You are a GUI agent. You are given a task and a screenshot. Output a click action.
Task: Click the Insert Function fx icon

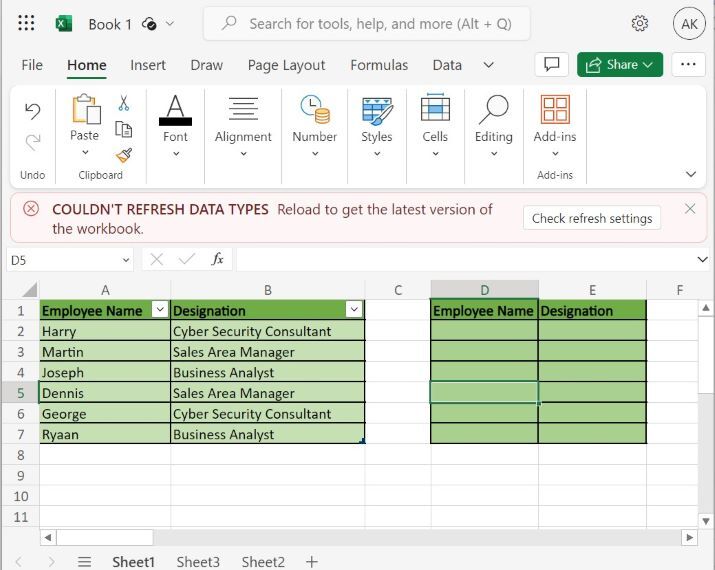217,259
